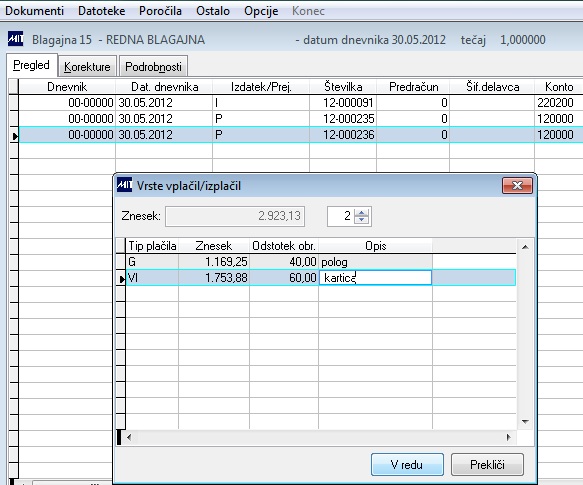The height and width of the screenshot is (485, 583).
Task: Open the Dokumenti menu
Action: 35,11
